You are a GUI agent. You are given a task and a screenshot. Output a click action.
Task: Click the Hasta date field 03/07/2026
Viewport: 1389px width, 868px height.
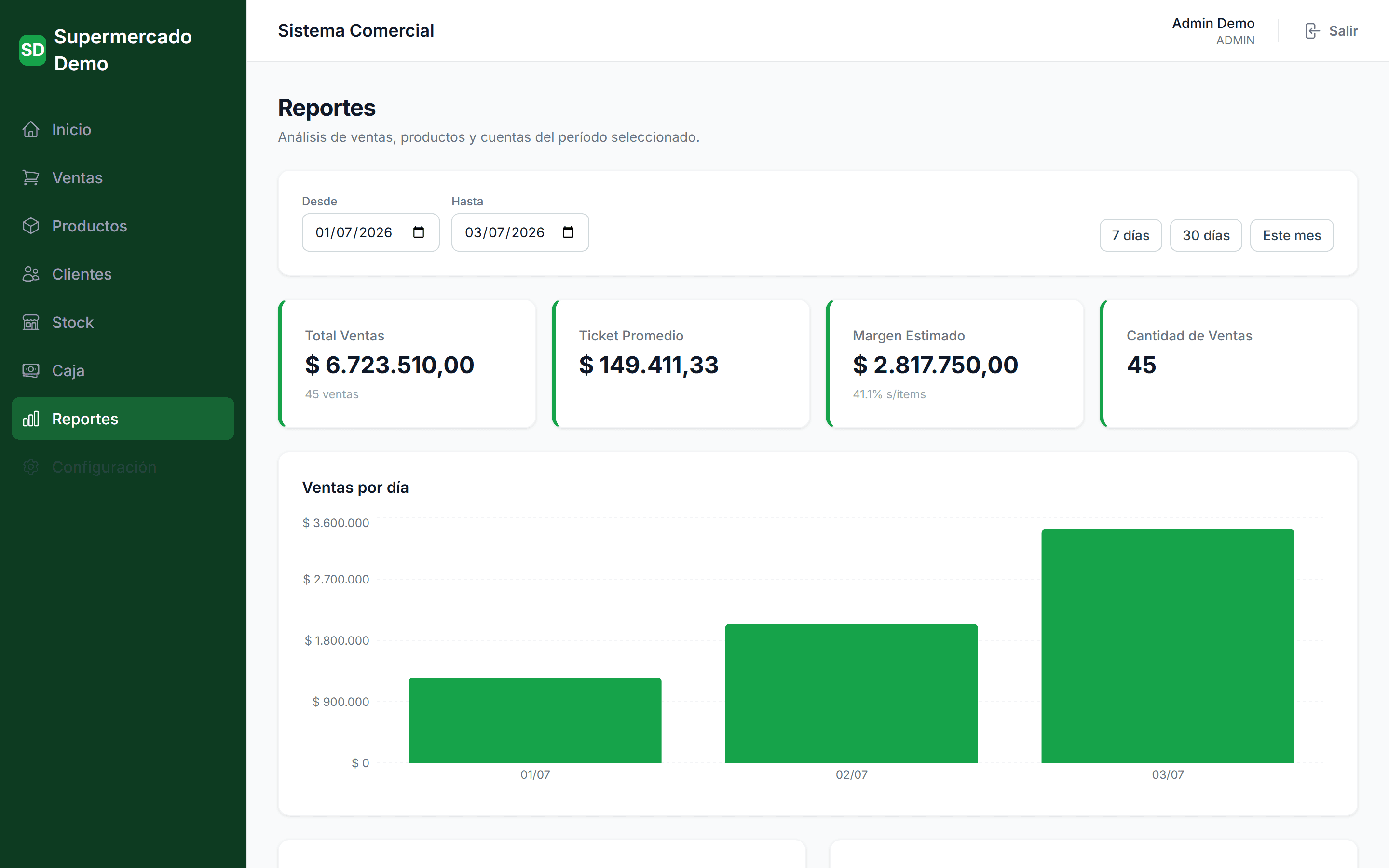point(520,232)
